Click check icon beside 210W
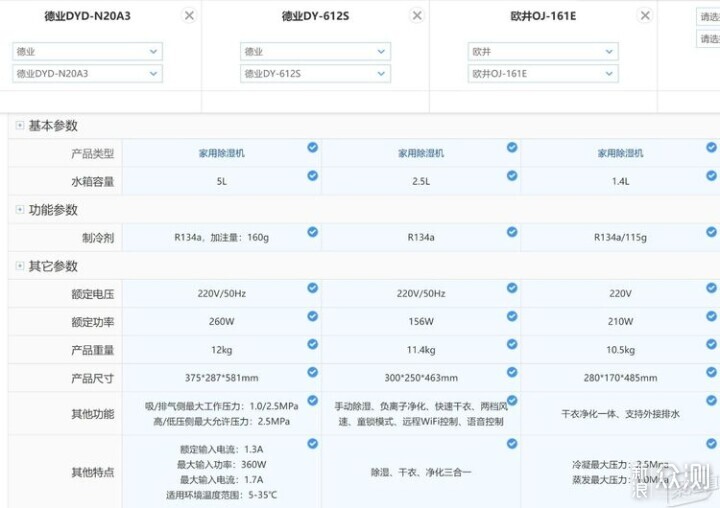Screen dimensions: 720x508 [711, 316]
